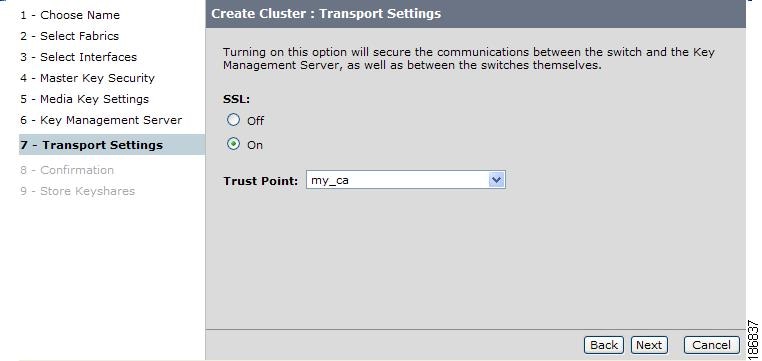Select step 6 - Key Management Server
Image resolution: width=762 pixels, height=361 pixels.
tap(101, 120)
